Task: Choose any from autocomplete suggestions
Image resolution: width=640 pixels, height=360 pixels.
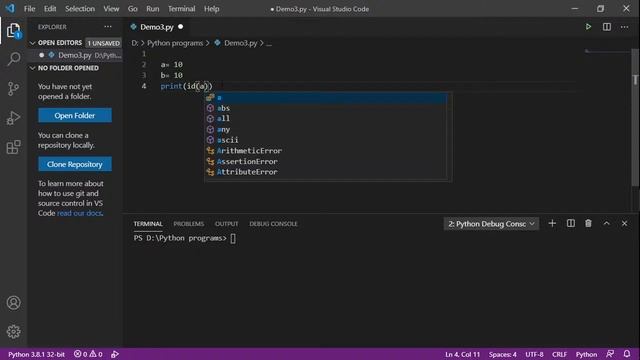Action: pyautogui.click(x=326, y=129)
